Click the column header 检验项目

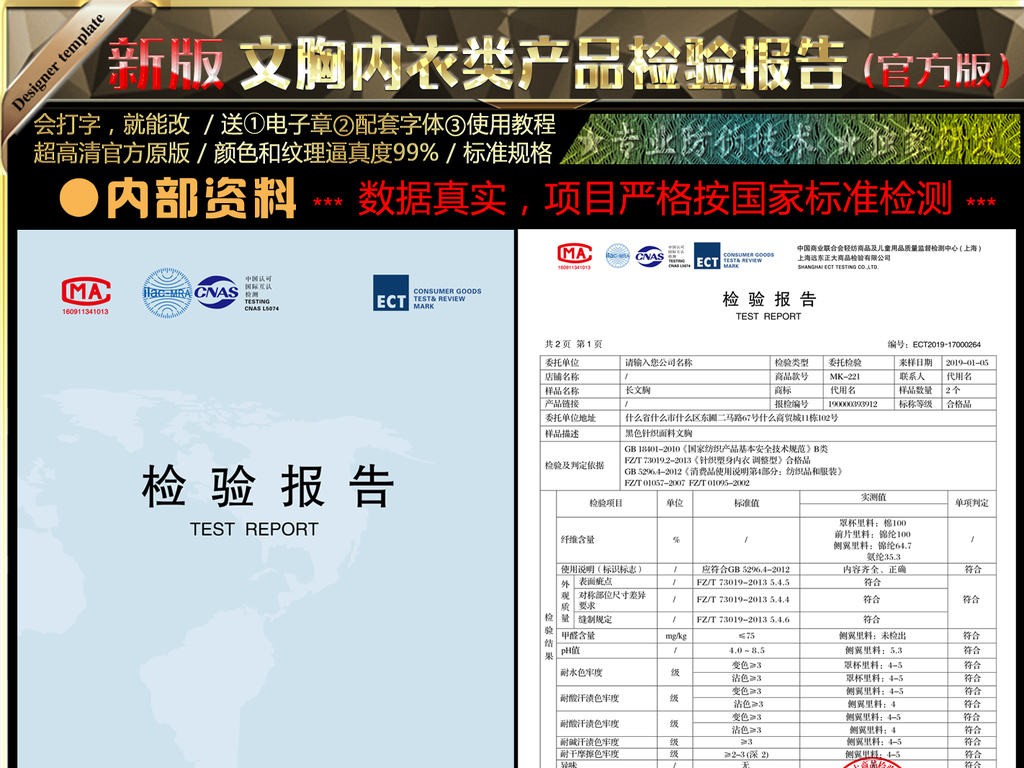point(605,503)
